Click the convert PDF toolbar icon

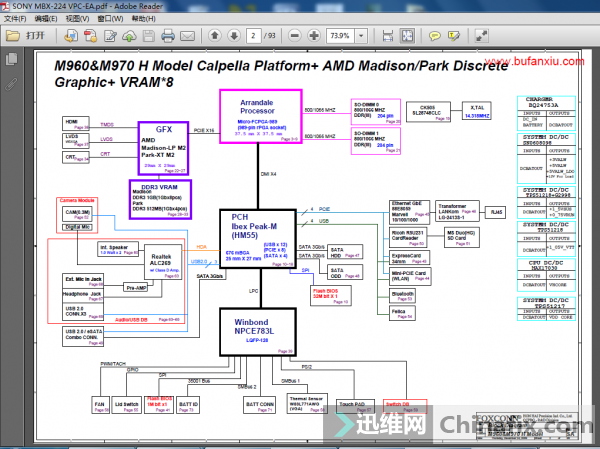tap(71, 36)
